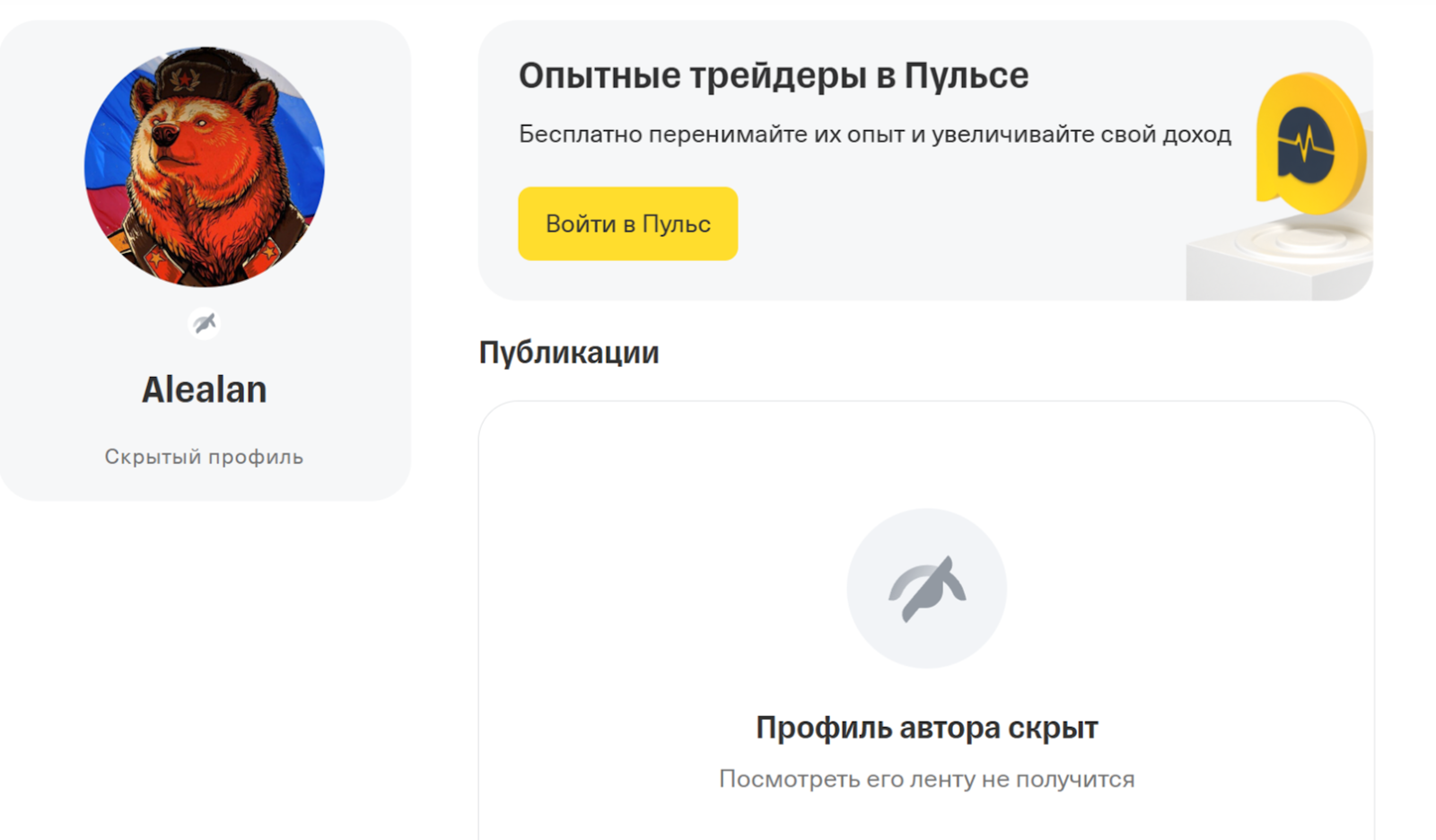This screenshot has width=1436, height=840.
Task: Click the "Профиль автора скрыт" message heading
Action: pyautogui.click(x=926, y=728)
